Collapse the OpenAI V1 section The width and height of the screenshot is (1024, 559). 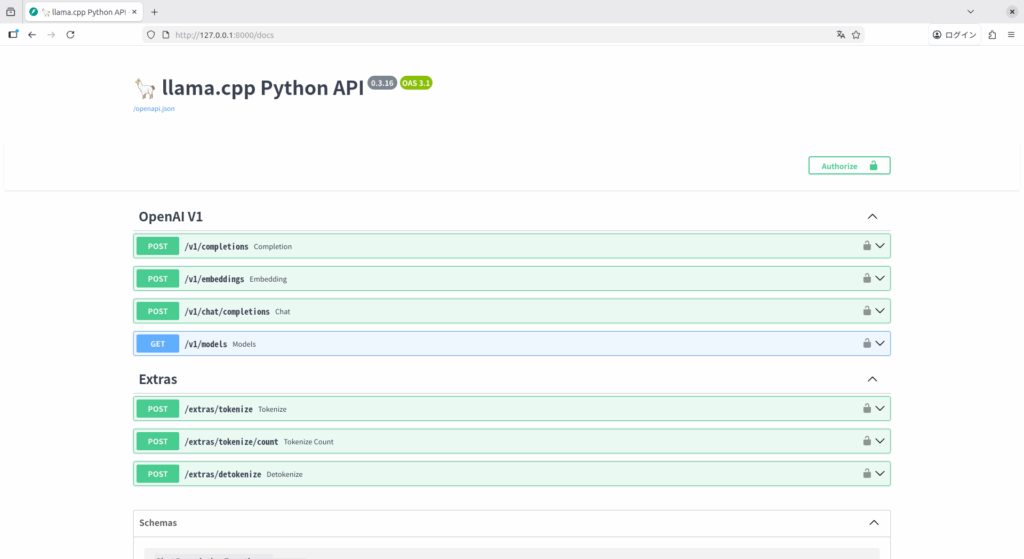tap(872, 217)
